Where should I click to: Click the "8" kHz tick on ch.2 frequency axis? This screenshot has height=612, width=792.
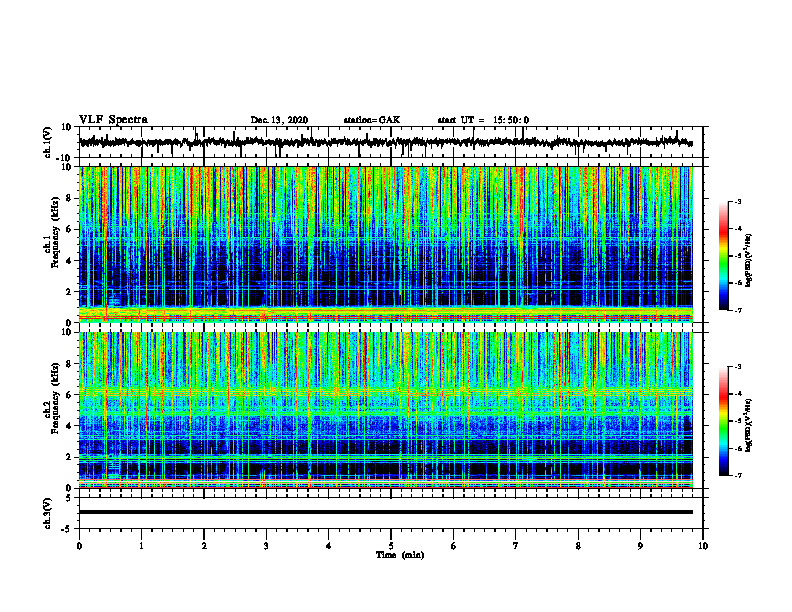click(69, 364)
